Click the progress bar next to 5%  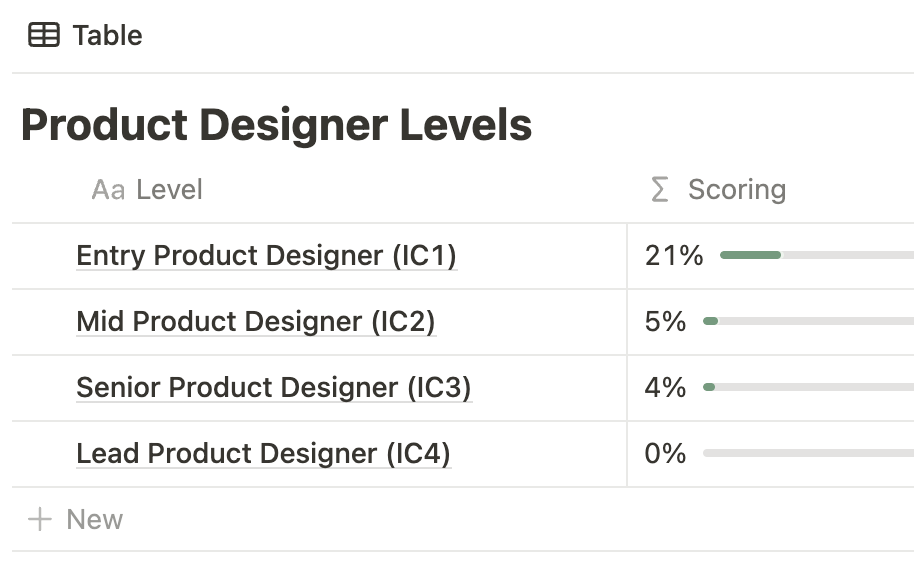pos(808,322)
